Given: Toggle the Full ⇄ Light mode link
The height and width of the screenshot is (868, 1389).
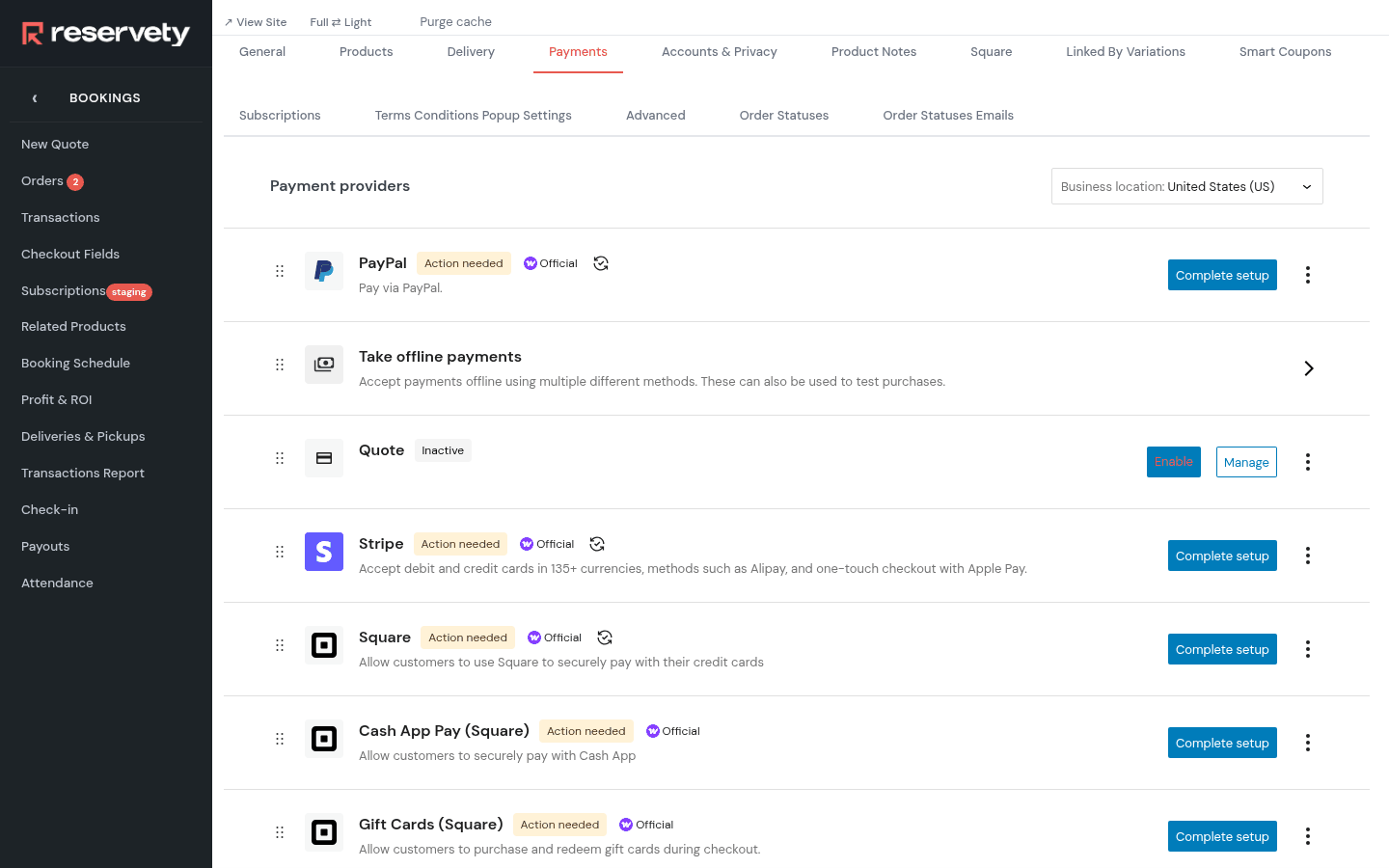Looking at the screenshot, I should tap(340, 22).
